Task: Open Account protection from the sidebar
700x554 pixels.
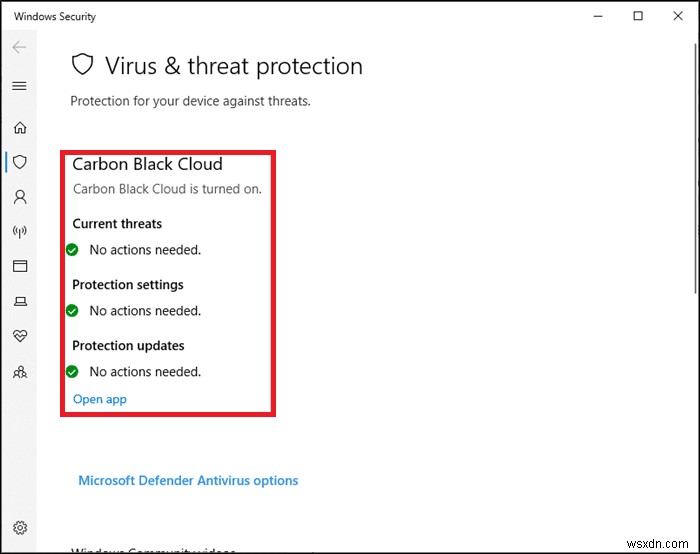Action: point(19,197)
